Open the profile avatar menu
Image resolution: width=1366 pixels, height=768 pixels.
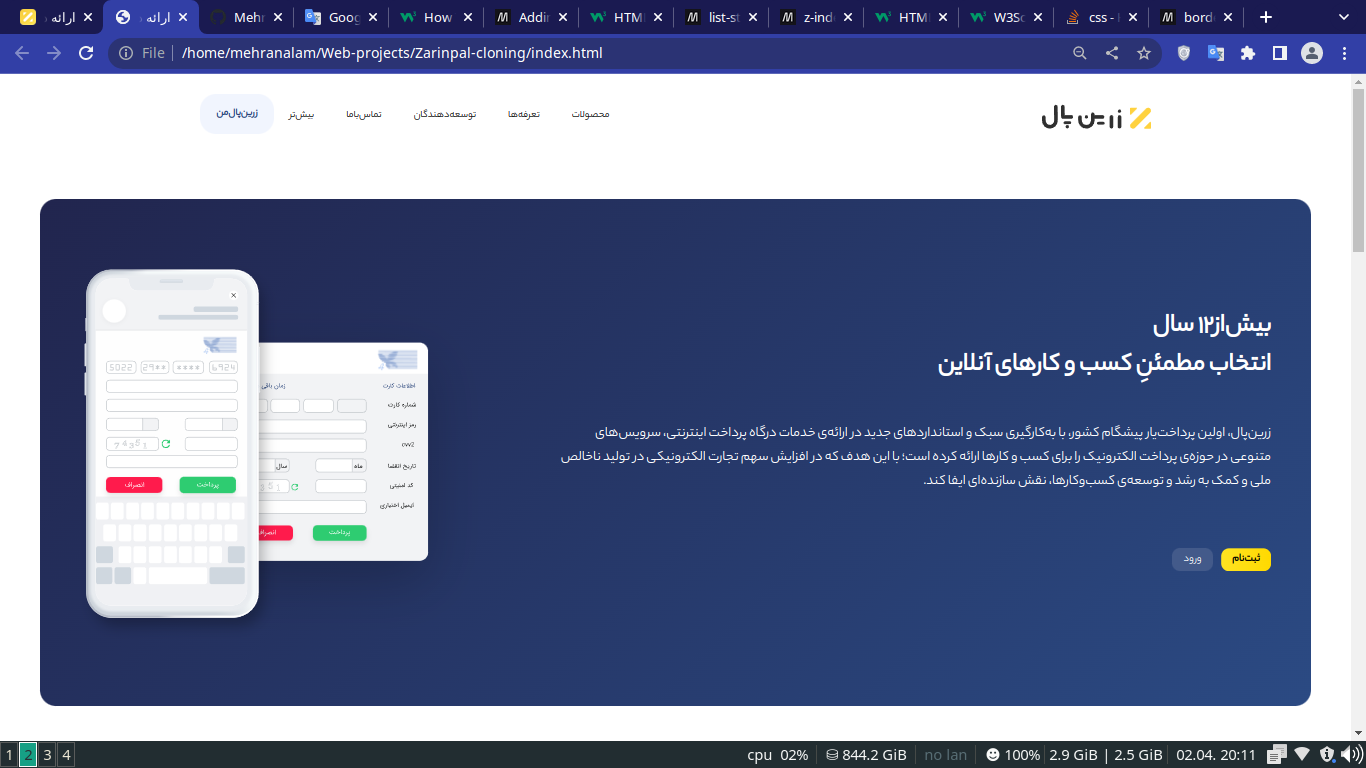[x=1312, y=53]
